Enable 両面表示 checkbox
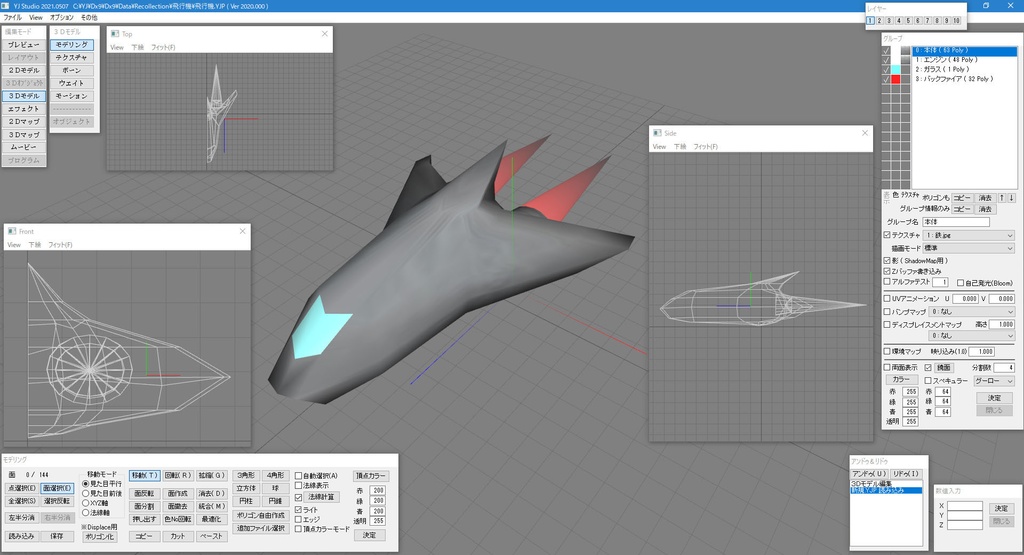This screenshot has height=555, width=1024. (887, 367)
